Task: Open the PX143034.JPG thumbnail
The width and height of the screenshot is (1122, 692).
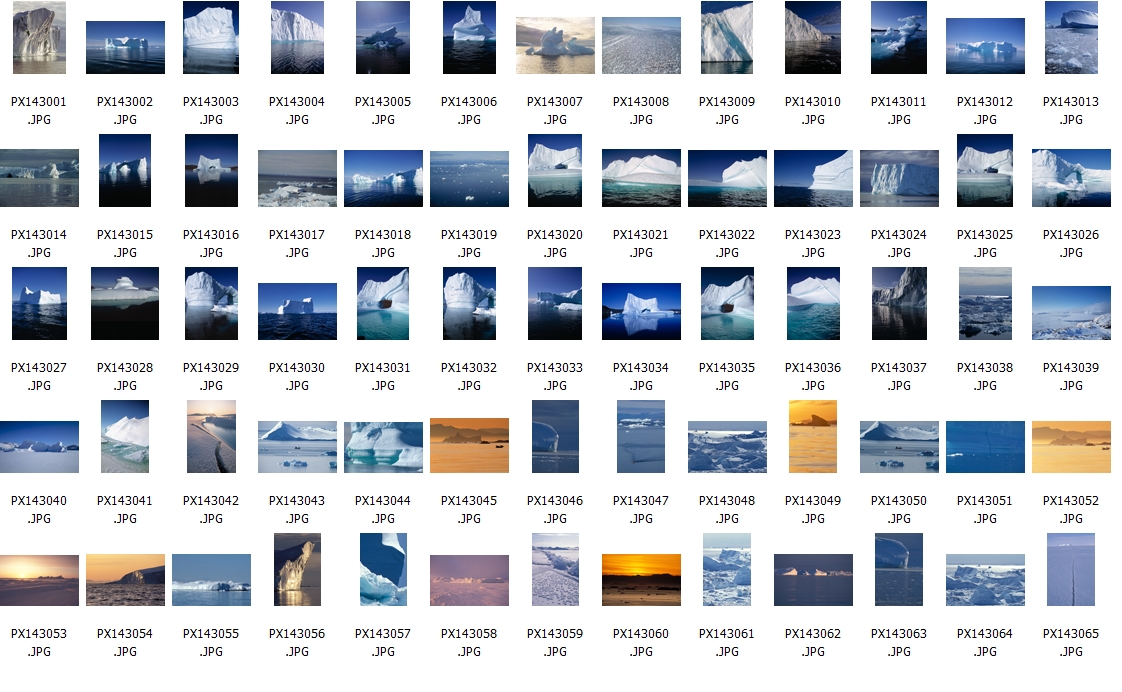Action: (x=641, y=311)
